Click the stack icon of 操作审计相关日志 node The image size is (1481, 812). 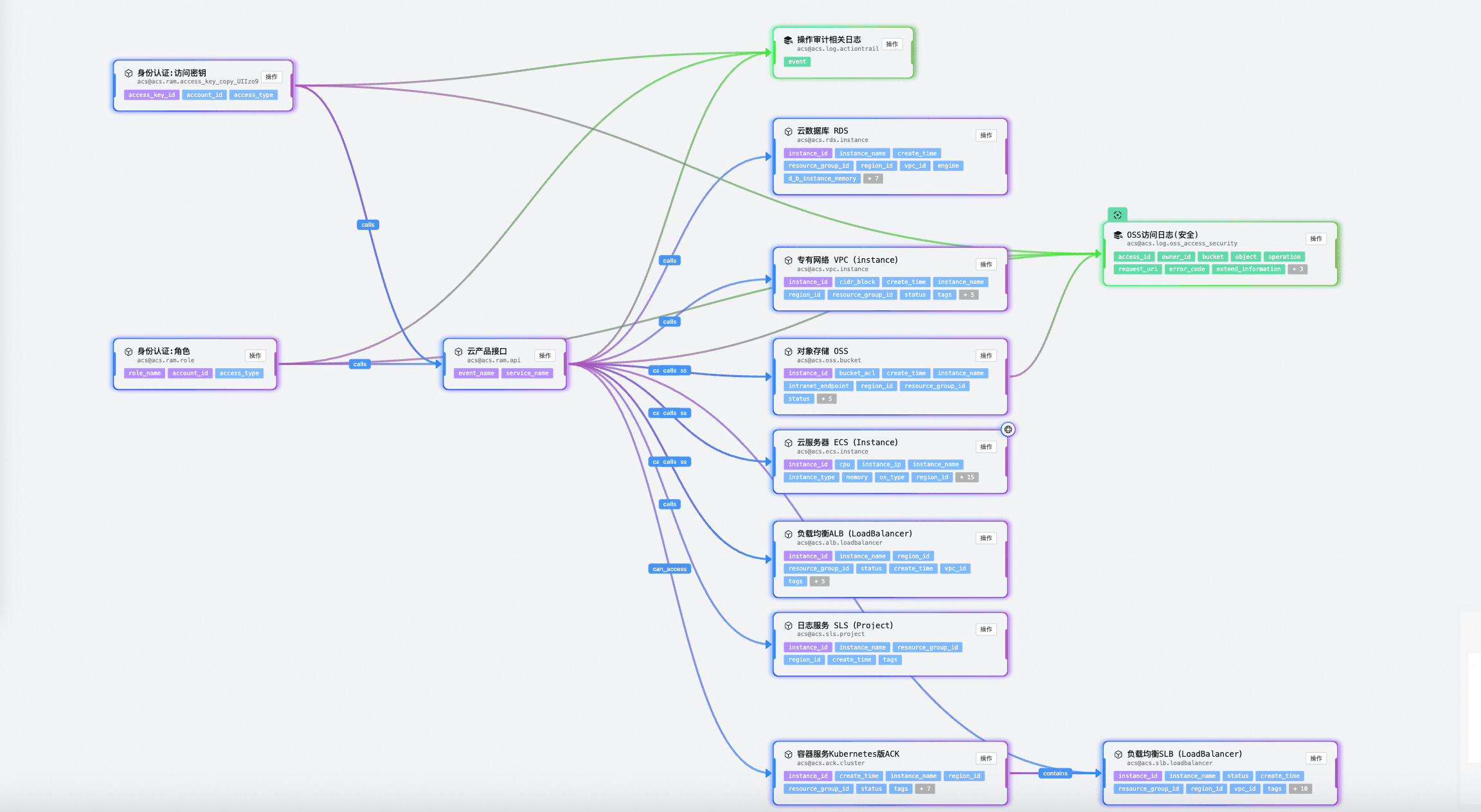coord(788,40)
